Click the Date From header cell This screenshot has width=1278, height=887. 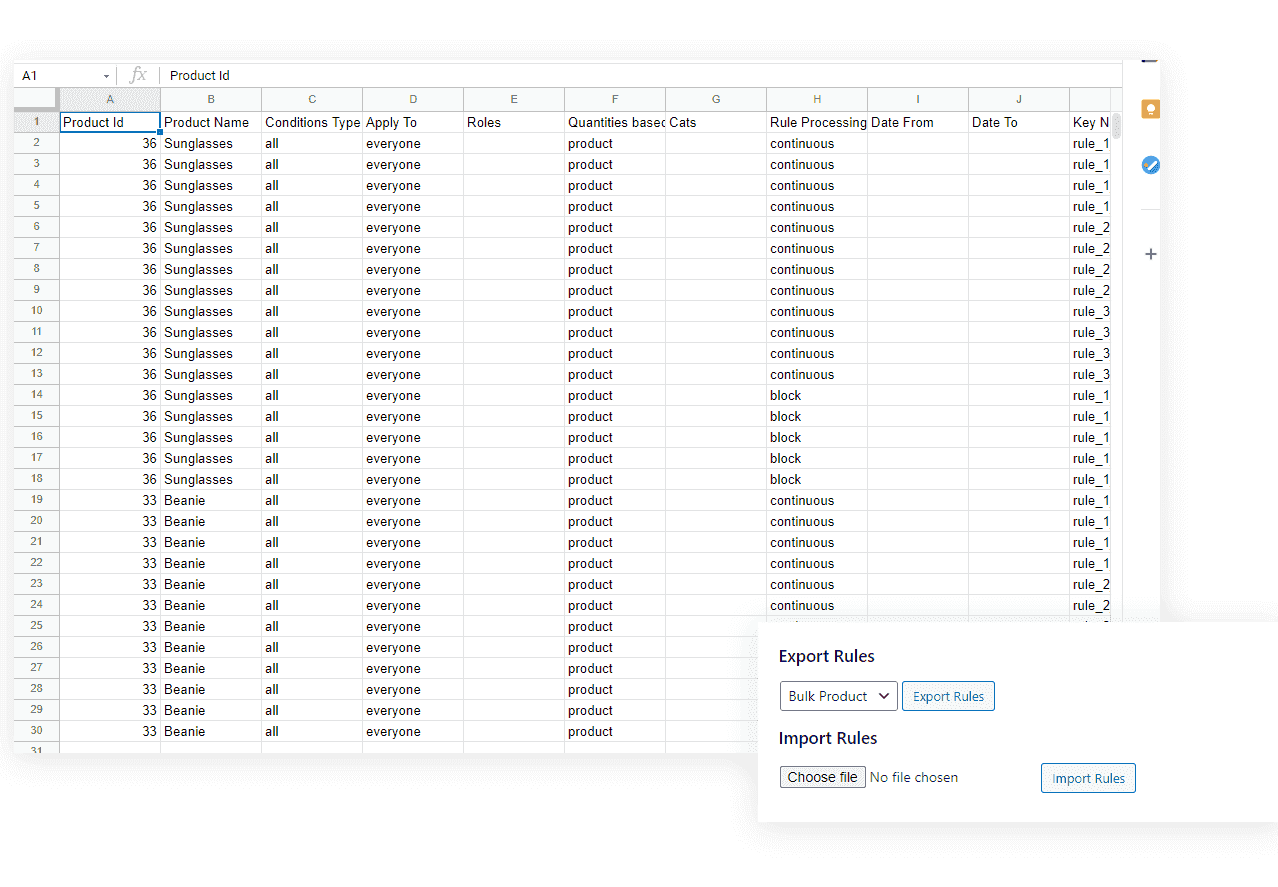[918, 122]
